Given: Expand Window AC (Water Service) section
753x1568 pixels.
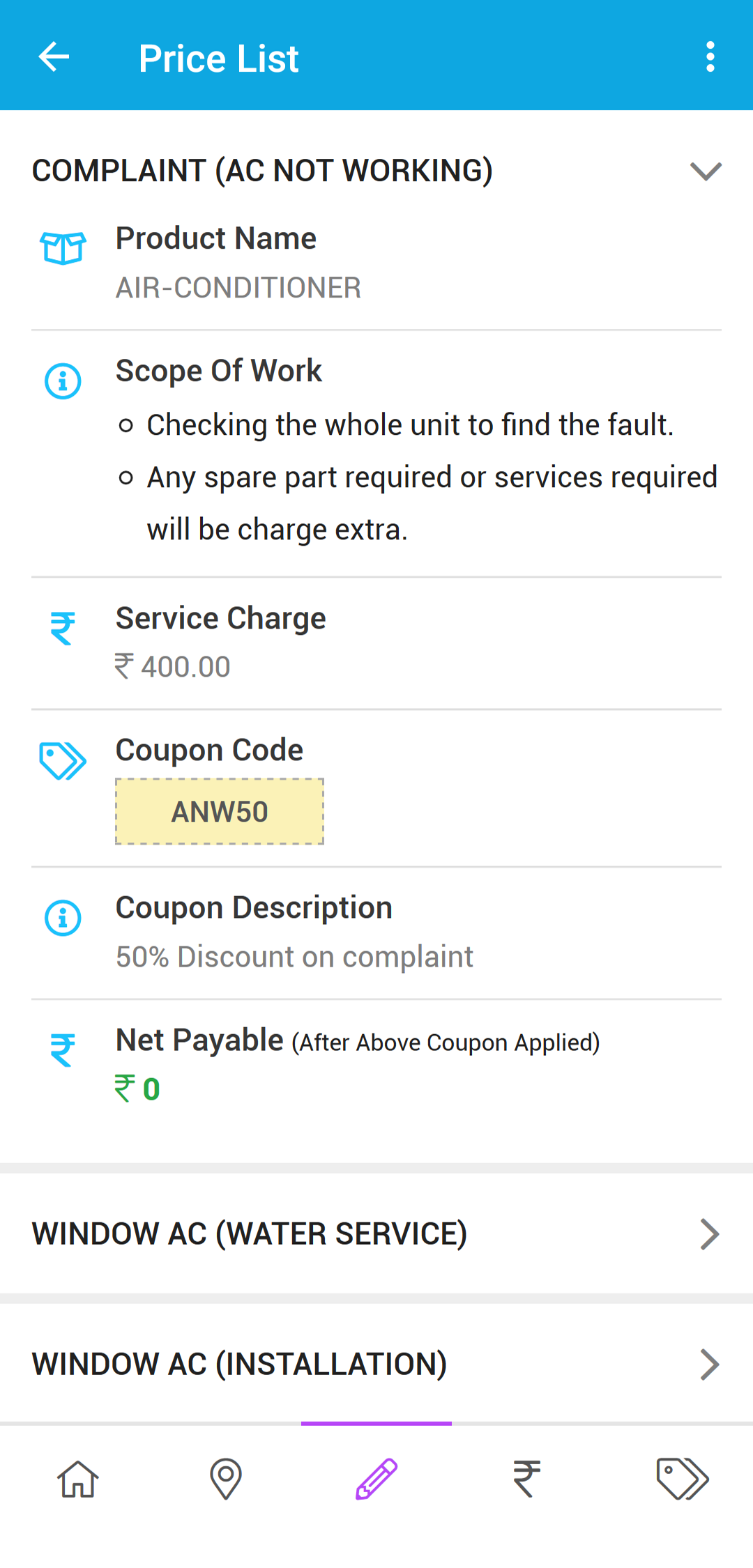Looking at the screenshot, I should (376, 1233).
